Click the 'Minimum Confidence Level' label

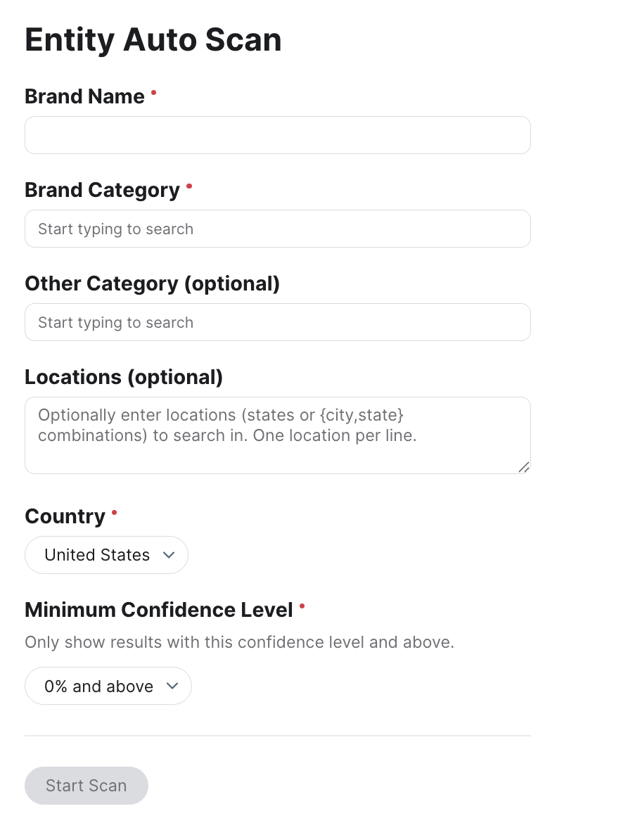point(158,609)
